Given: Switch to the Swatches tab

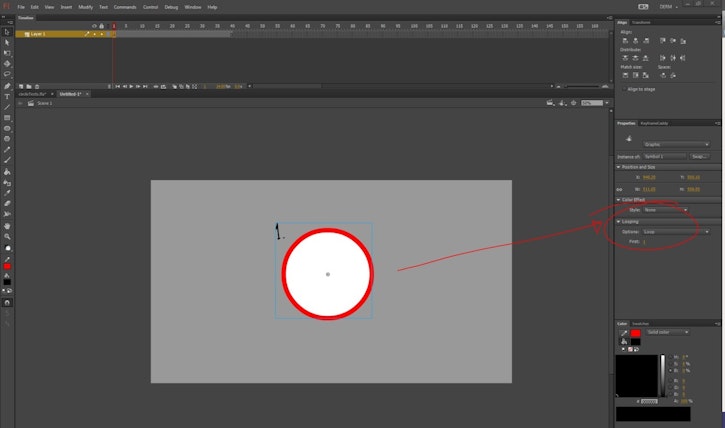Looking at the screenshot, I should [x=641, y=323].
